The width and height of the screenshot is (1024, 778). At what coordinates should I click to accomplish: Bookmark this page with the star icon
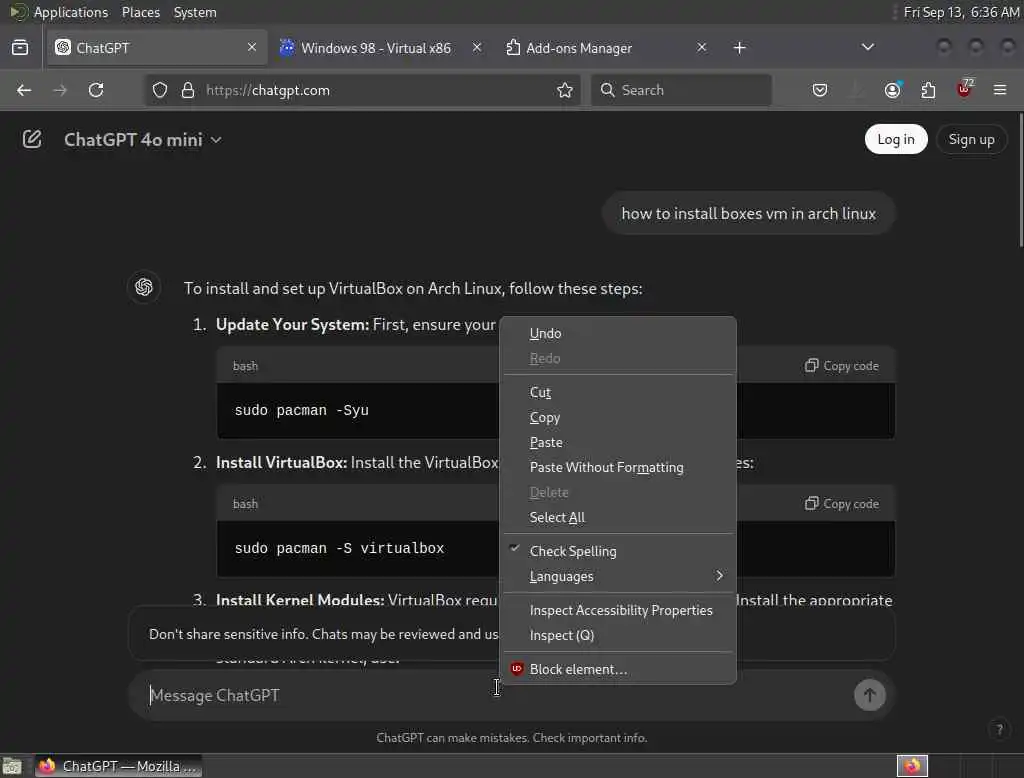coord(565,90)
